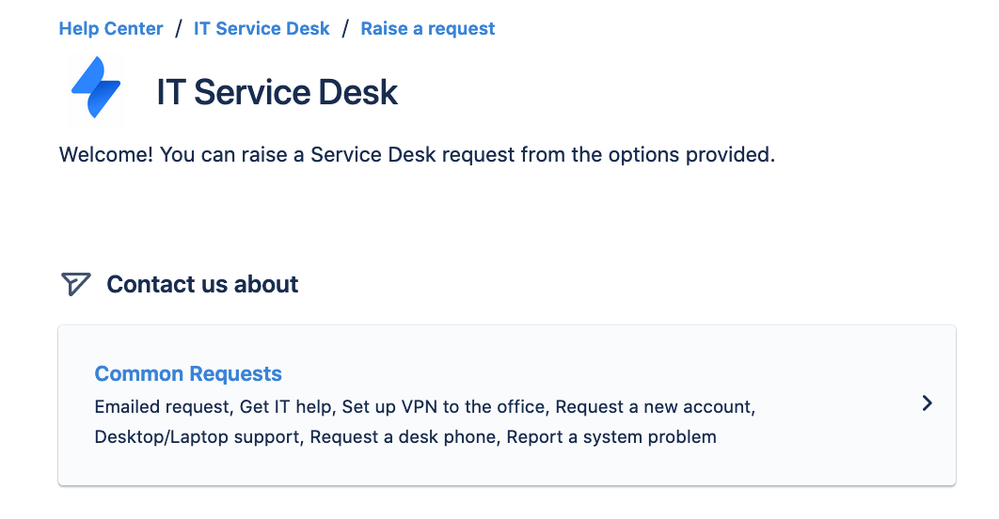The width and height of the screenshot is (999, 519).
Task: Click the Request a new account text
Action: (654, 407)
